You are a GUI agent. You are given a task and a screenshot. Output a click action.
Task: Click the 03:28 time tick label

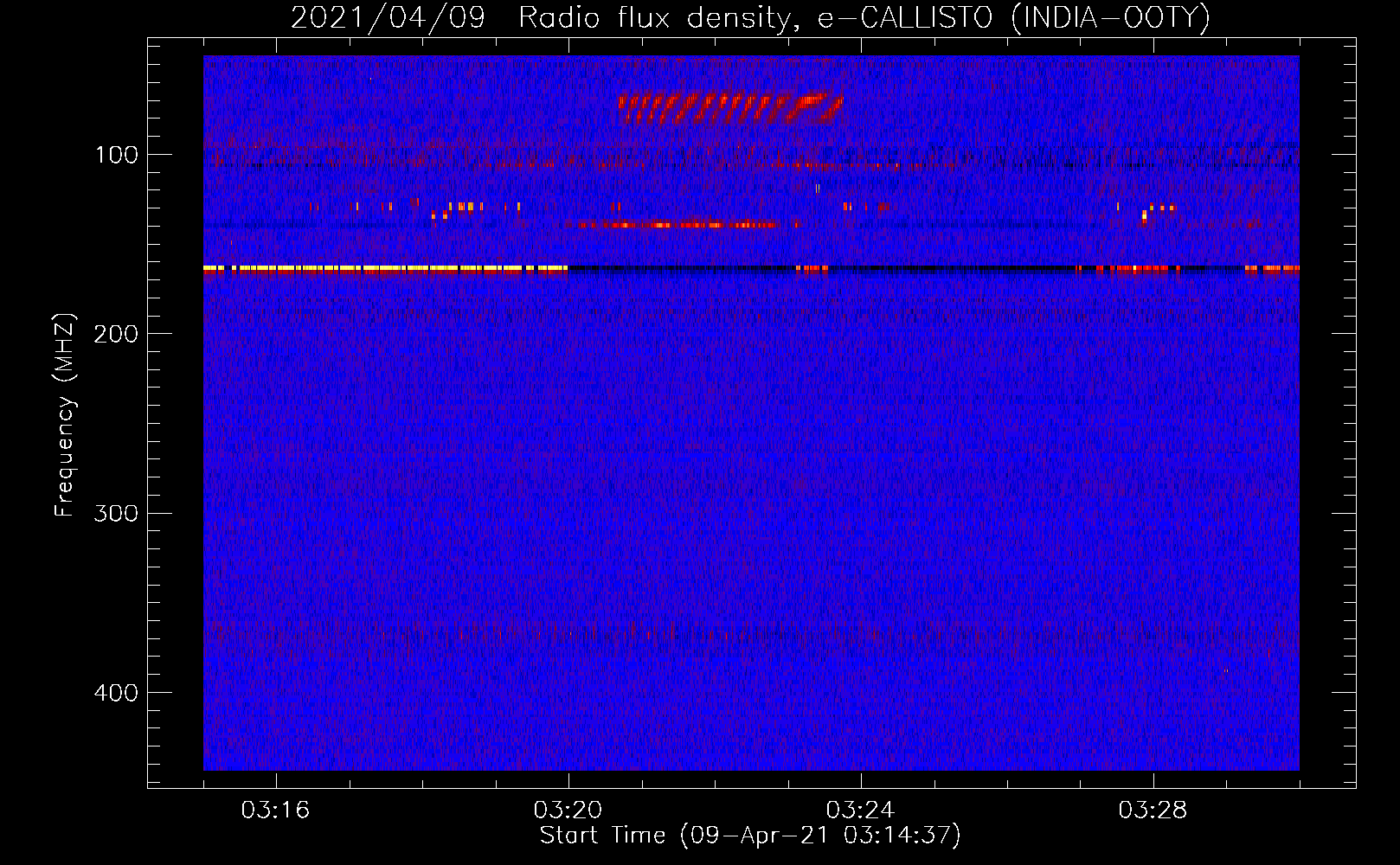pos(1153,811)
